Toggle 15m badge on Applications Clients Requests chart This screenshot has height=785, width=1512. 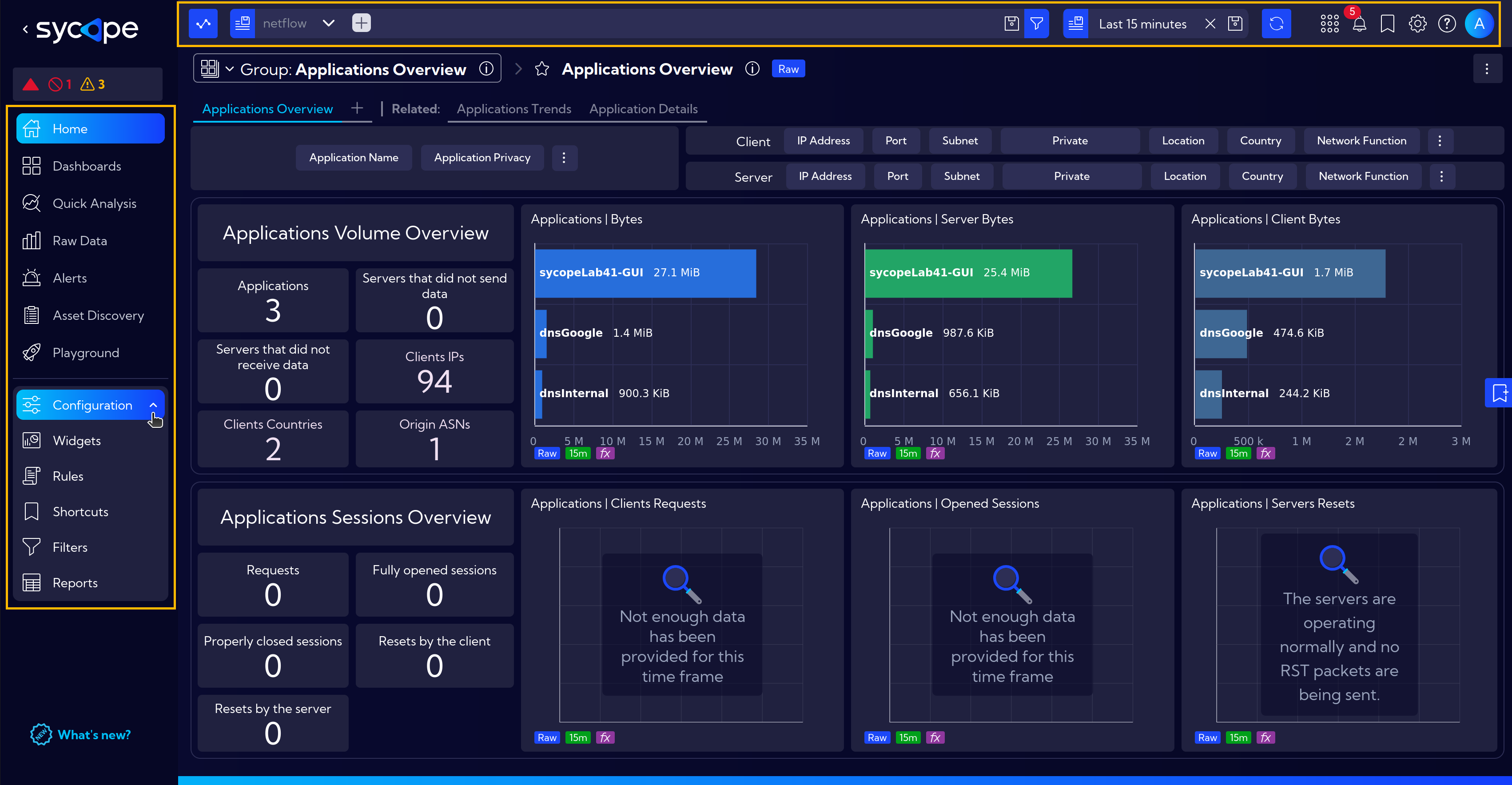click(x=577, y=737)
